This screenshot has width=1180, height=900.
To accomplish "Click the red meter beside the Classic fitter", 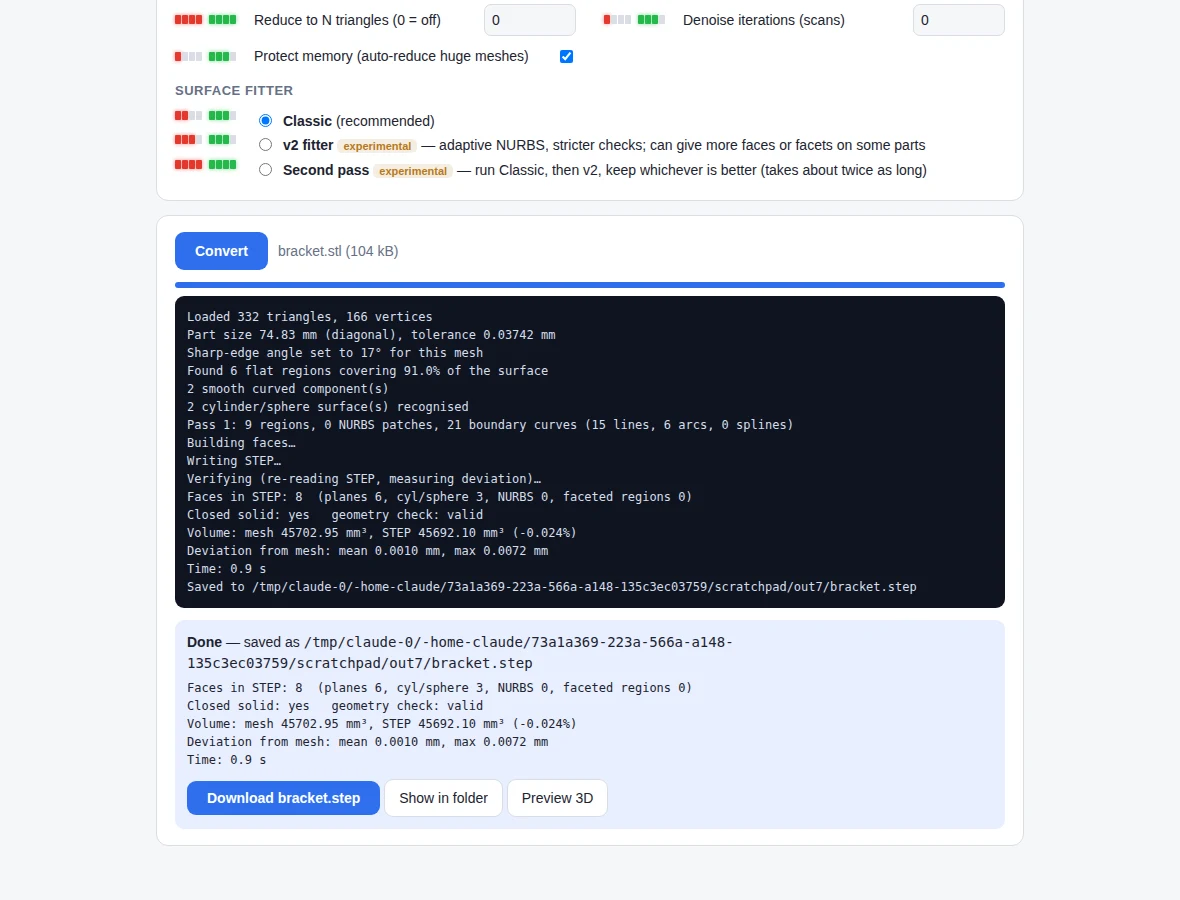I will pos(188,116).
